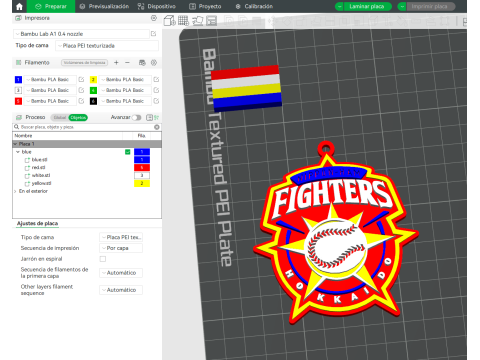Open the Dispositivo tab
The image size is (480, 360).
coord(157,6)
